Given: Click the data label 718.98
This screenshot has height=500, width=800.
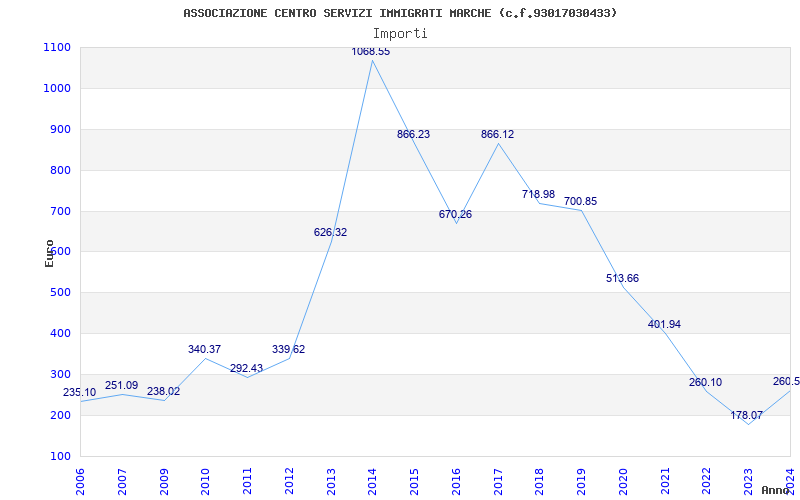Looking at the screenshot, I should point(538,194).
